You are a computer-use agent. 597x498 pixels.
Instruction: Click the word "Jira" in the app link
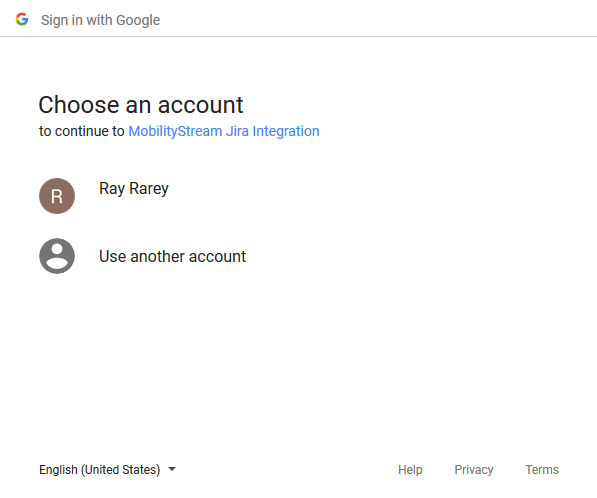point(237,131)
